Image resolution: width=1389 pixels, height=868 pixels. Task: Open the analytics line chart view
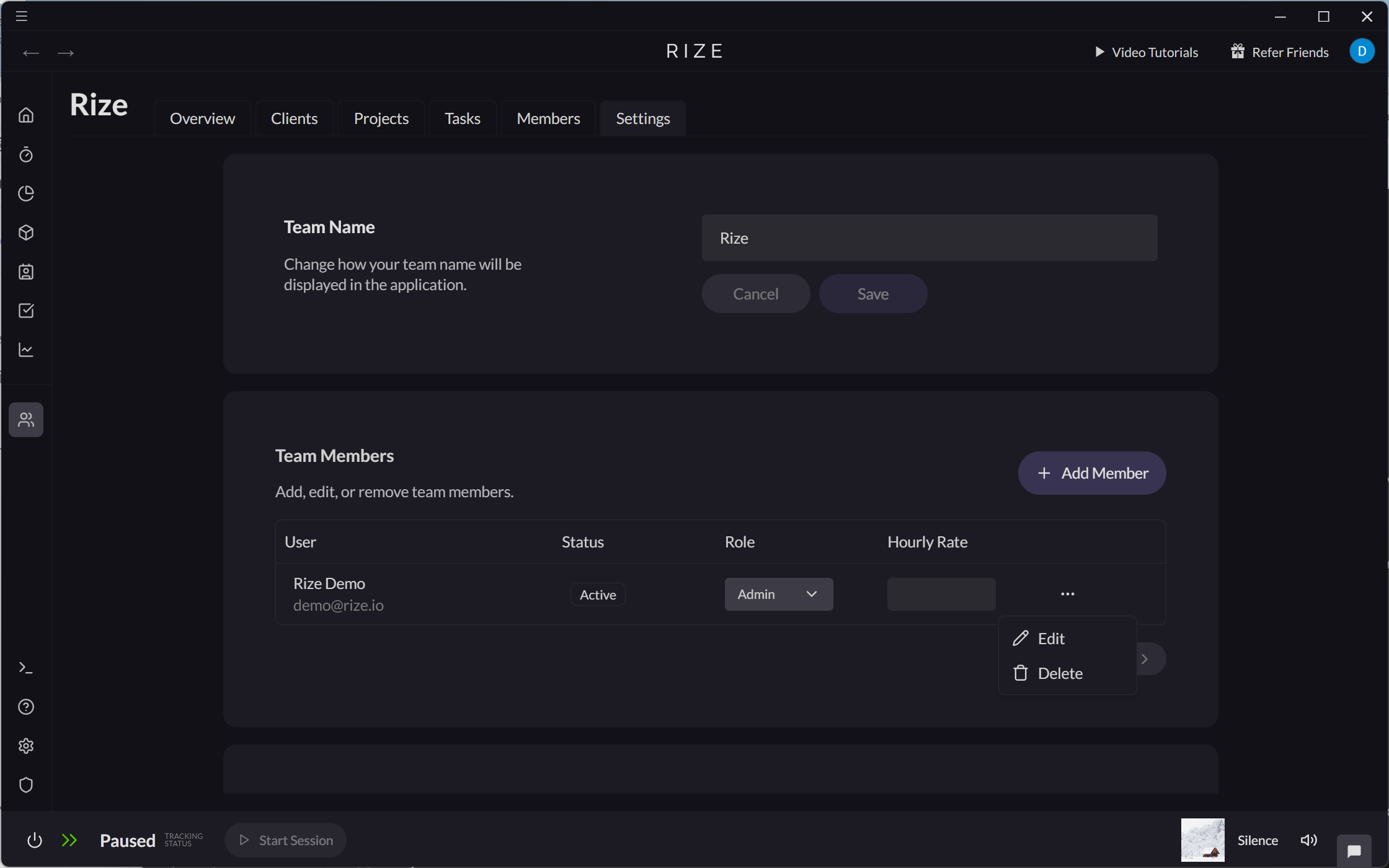26,349
